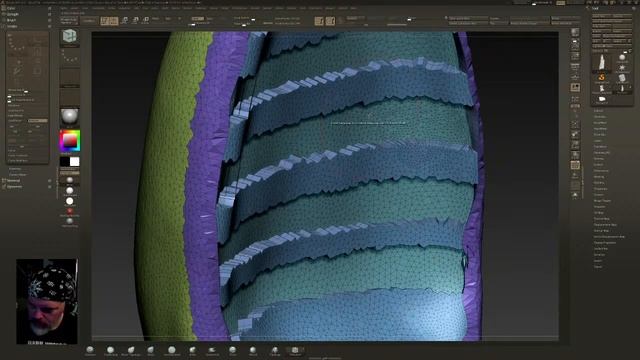Select the white main color swatch
The height and width of the screenshot is (360, 640).
(75, 162)
